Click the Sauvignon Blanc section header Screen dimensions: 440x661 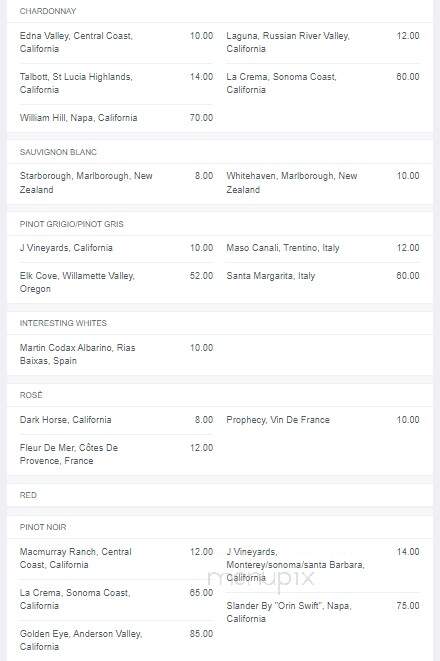point(58,152)
